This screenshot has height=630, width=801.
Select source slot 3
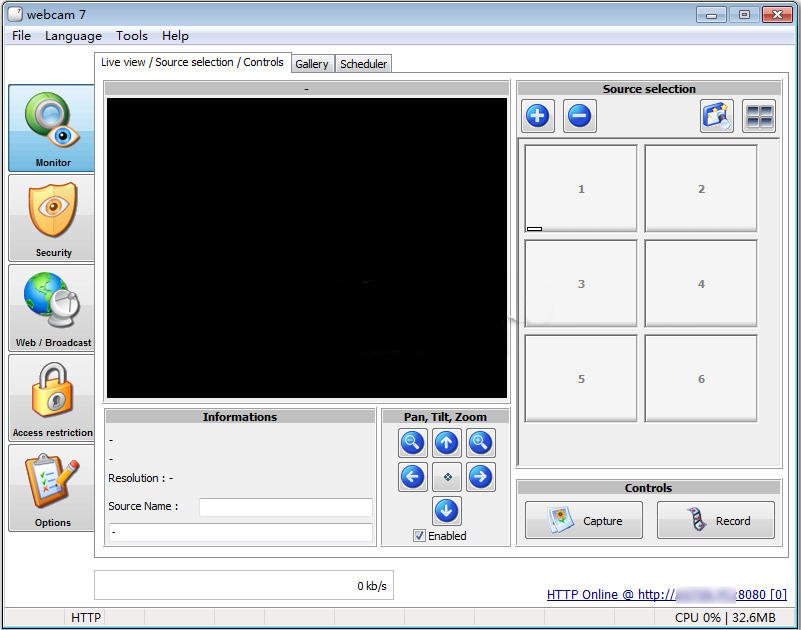tap(581, 284)
